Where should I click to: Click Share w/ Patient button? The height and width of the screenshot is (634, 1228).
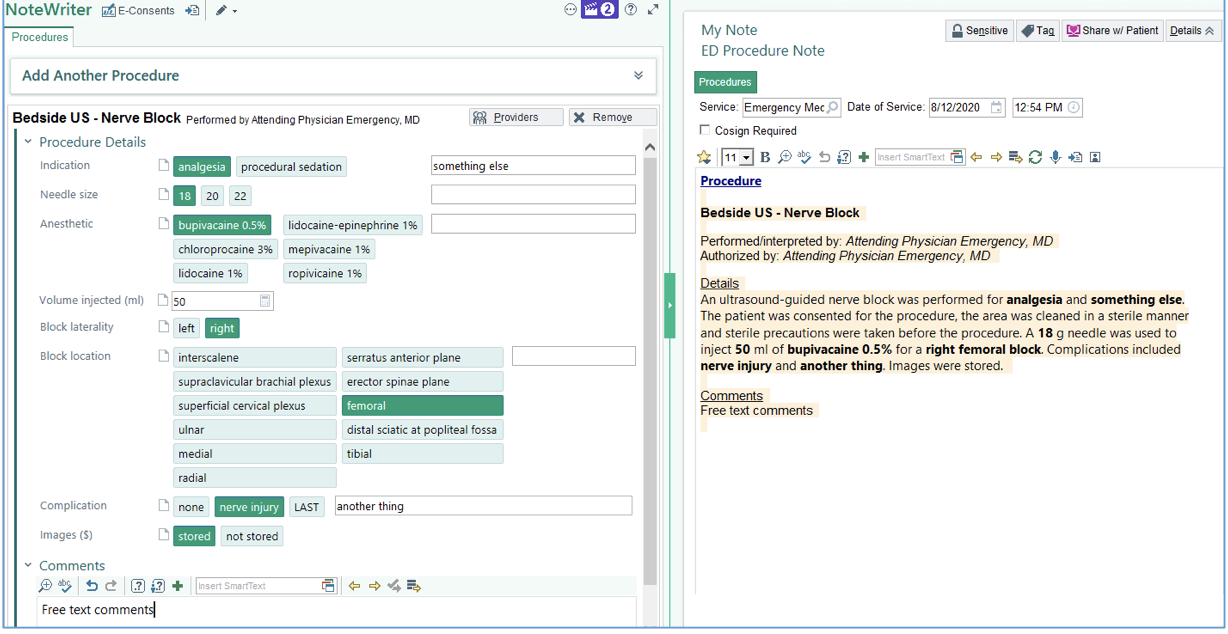point(1112,31)
